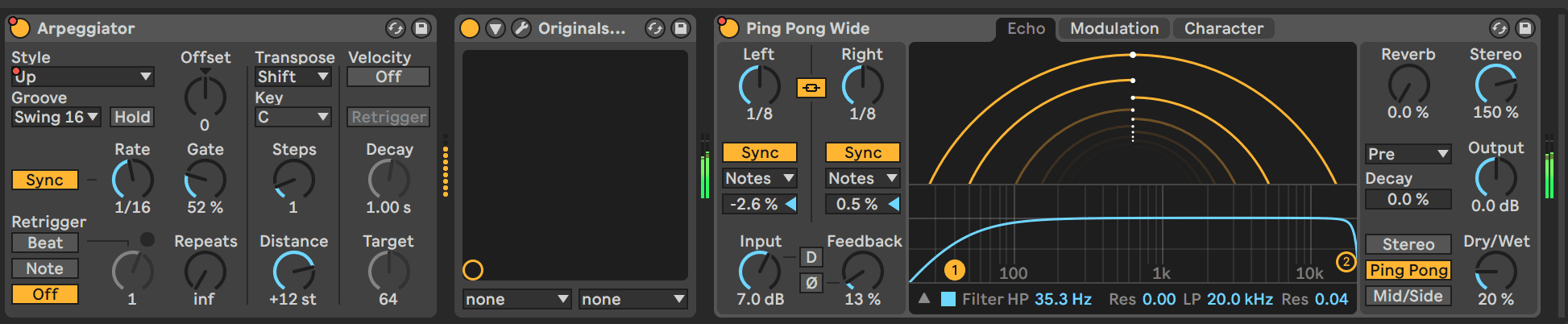Open Originals wrench settings icon

(x=521, y=28)
